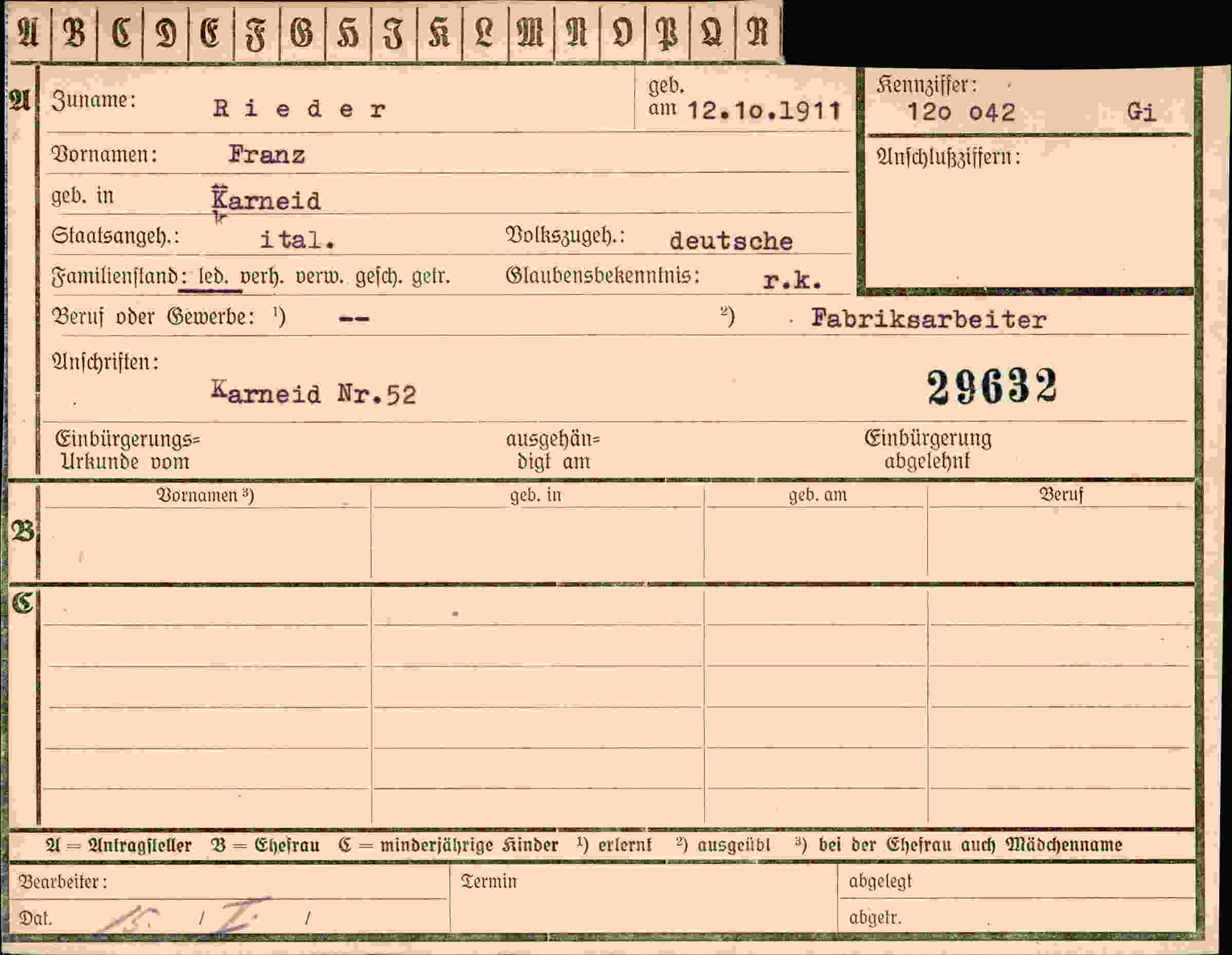Click 'Einbürgerungs-Urkunde vom' label

(128, 450)
